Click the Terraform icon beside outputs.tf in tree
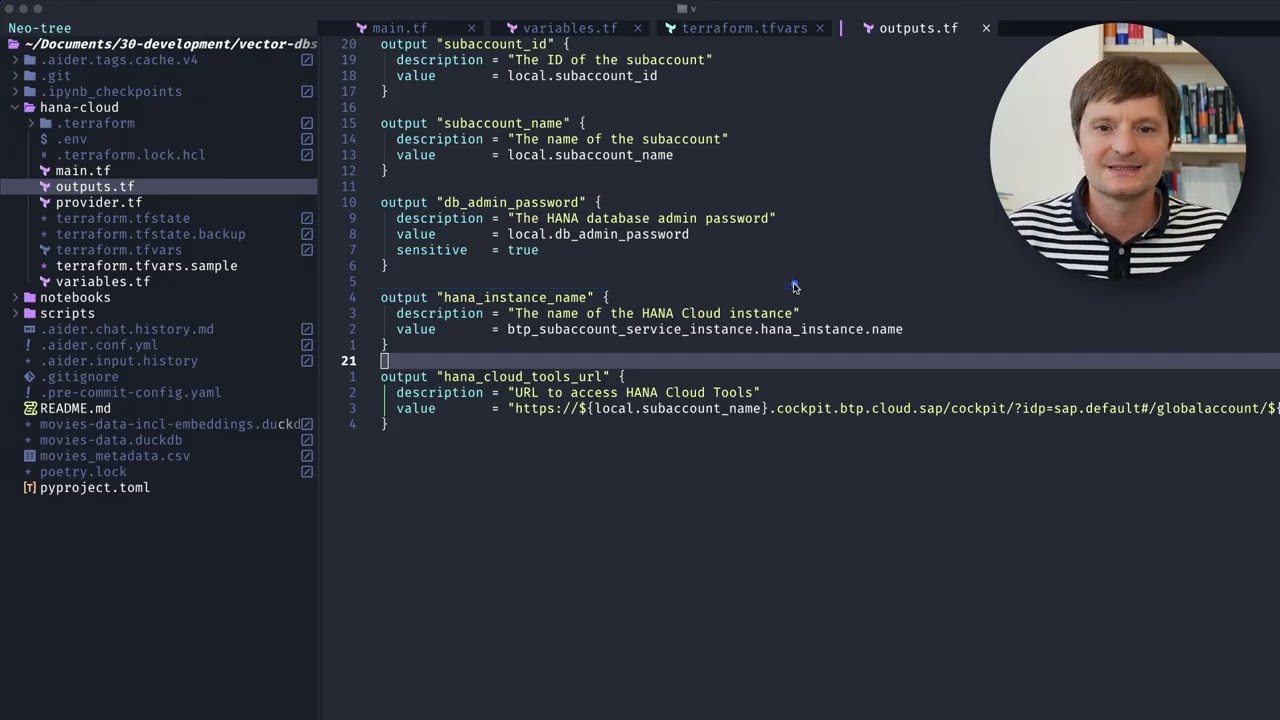1280x720 pixels. [45, 187]
